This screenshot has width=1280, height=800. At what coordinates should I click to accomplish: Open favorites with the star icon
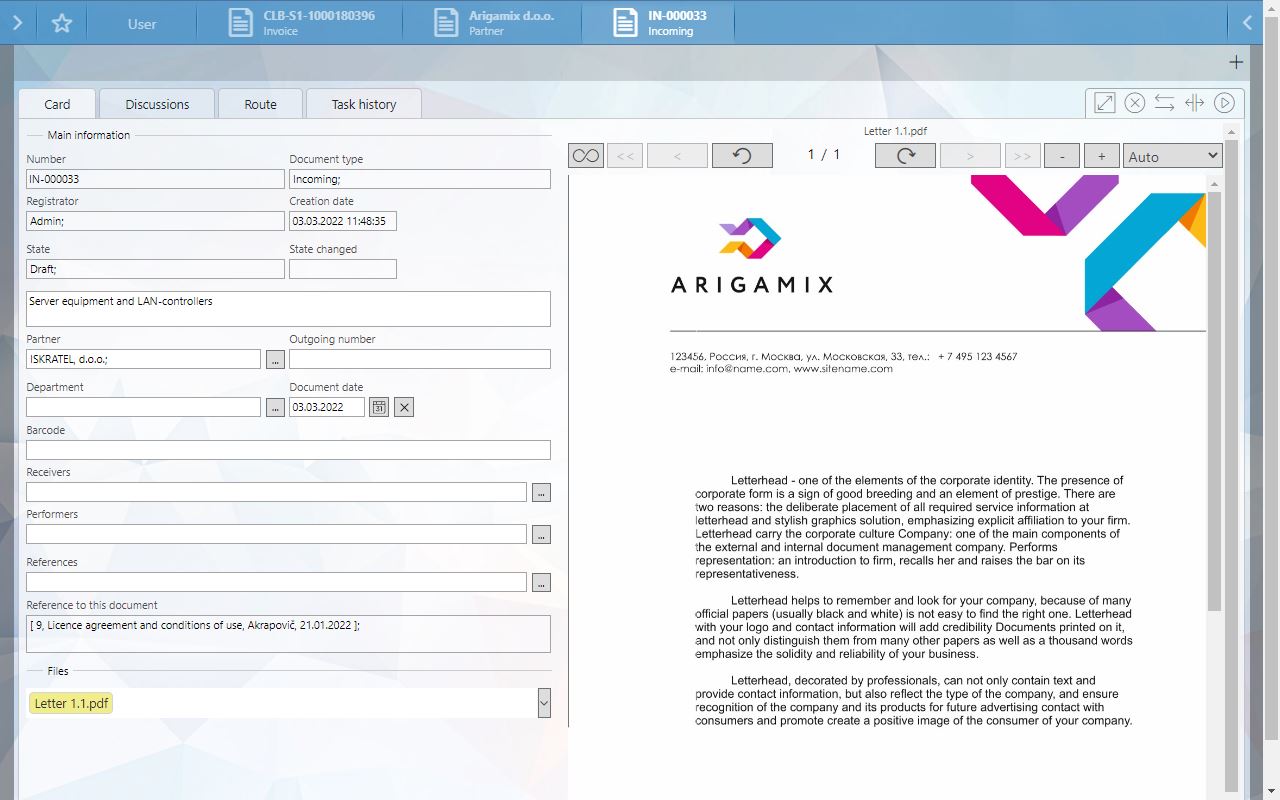point(62,22)
